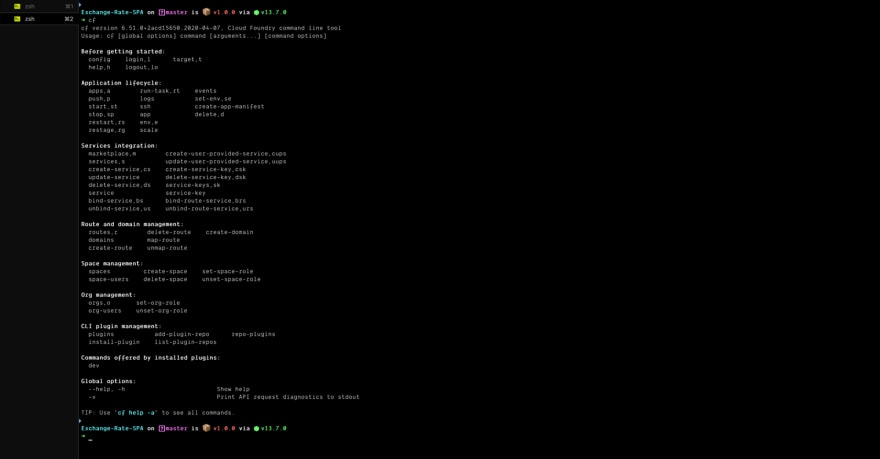Click the 'Org management:' heading
Image resolution: width=880 pixels, height=459 pixels.
(x=108, y=295)
